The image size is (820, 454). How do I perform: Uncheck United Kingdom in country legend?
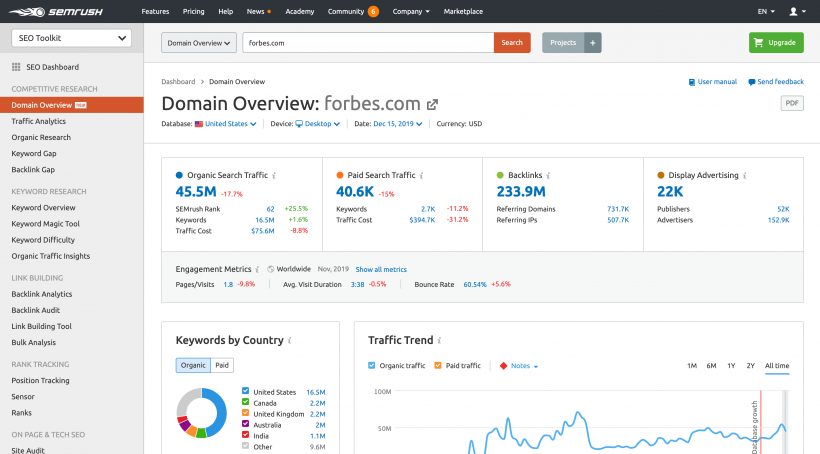pos(245,413)
